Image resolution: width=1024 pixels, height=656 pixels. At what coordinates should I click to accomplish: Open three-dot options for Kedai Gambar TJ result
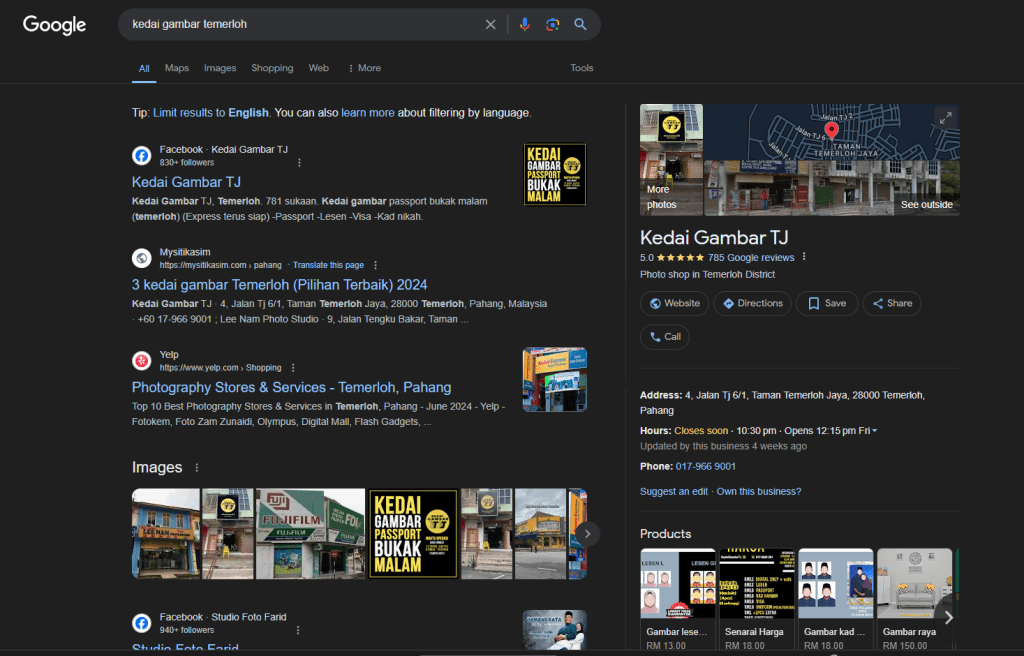299,162
